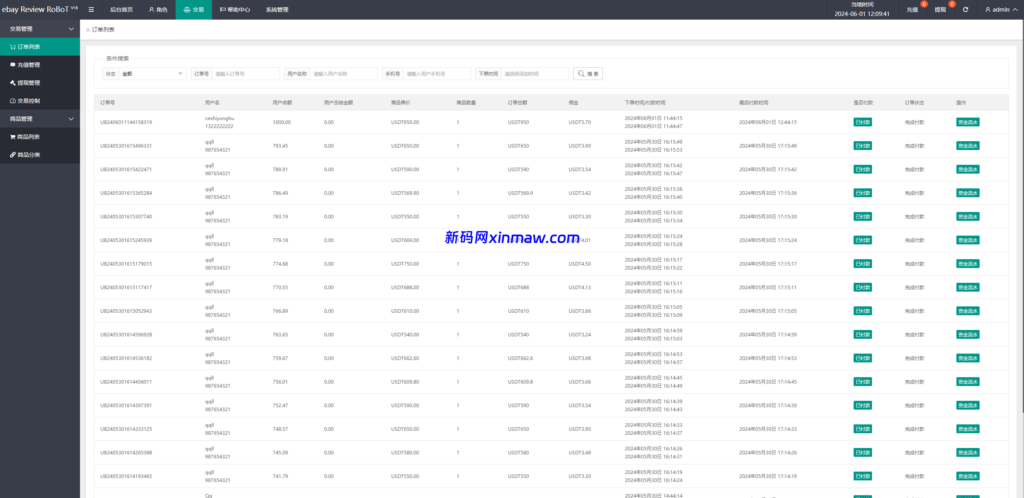Image resolution: width=1024 pixels, height=498 pixels.
Task: Focus the 用户名称 search field
Action: click(x=344, y=74)
